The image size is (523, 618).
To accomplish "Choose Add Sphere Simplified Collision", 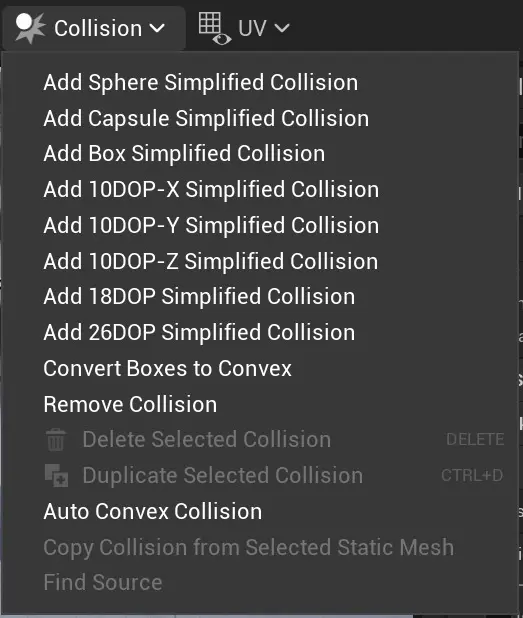I will click(201, 82).
